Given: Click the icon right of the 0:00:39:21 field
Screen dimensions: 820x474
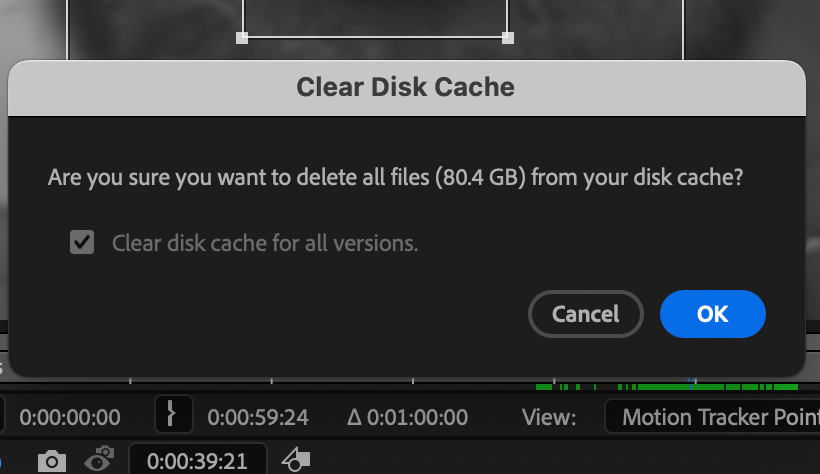Looking at the screenshot, I should point(297,461).
